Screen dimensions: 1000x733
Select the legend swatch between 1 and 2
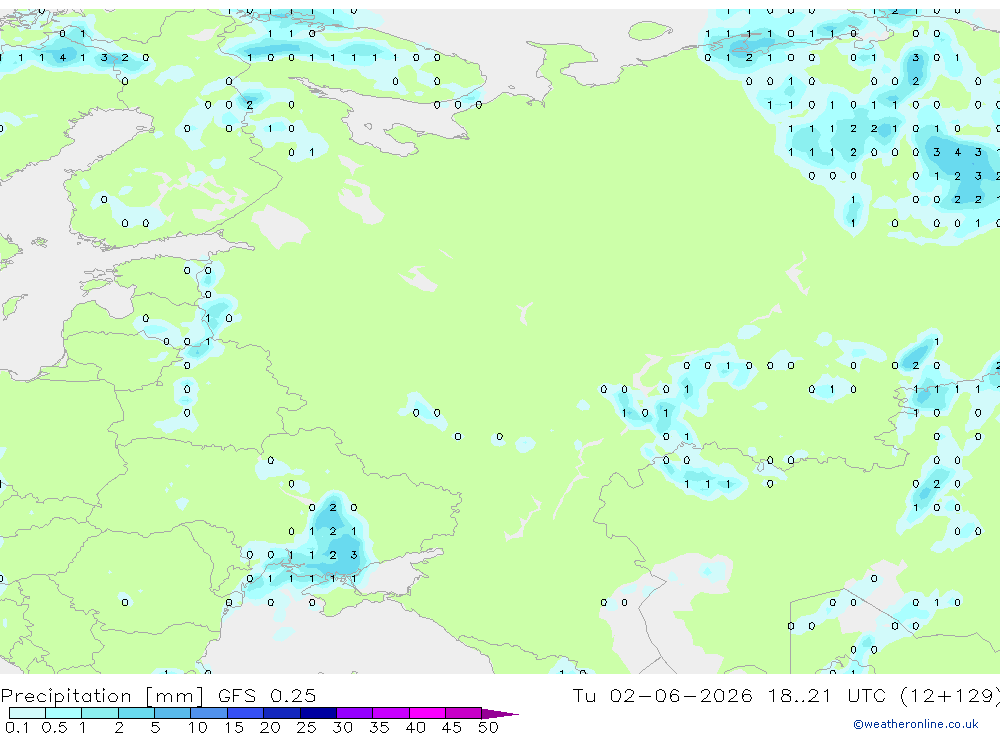click(99, 713)
